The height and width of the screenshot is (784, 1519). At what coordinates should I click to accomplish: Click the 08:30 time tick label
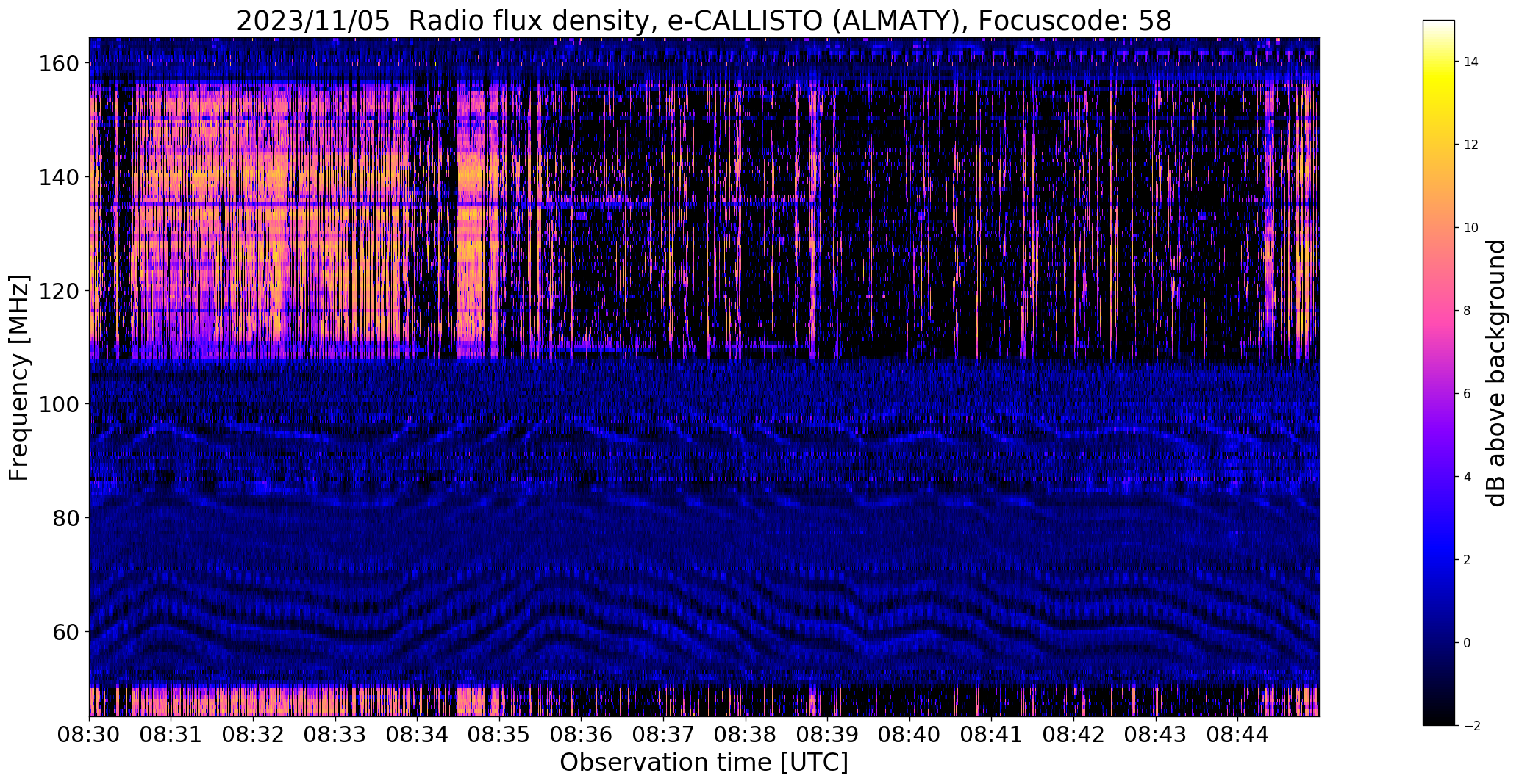pyautogui.click(x=89, y=734)
